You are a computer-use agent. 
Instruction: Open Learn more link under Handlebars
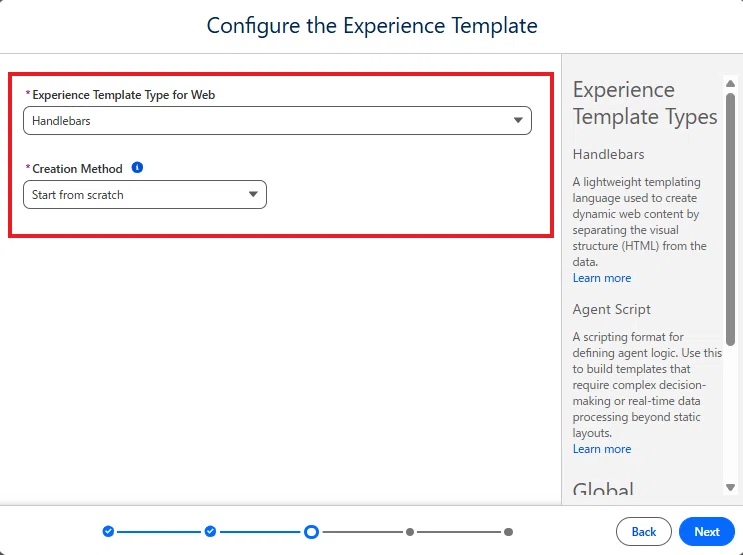tap(602, 278)
